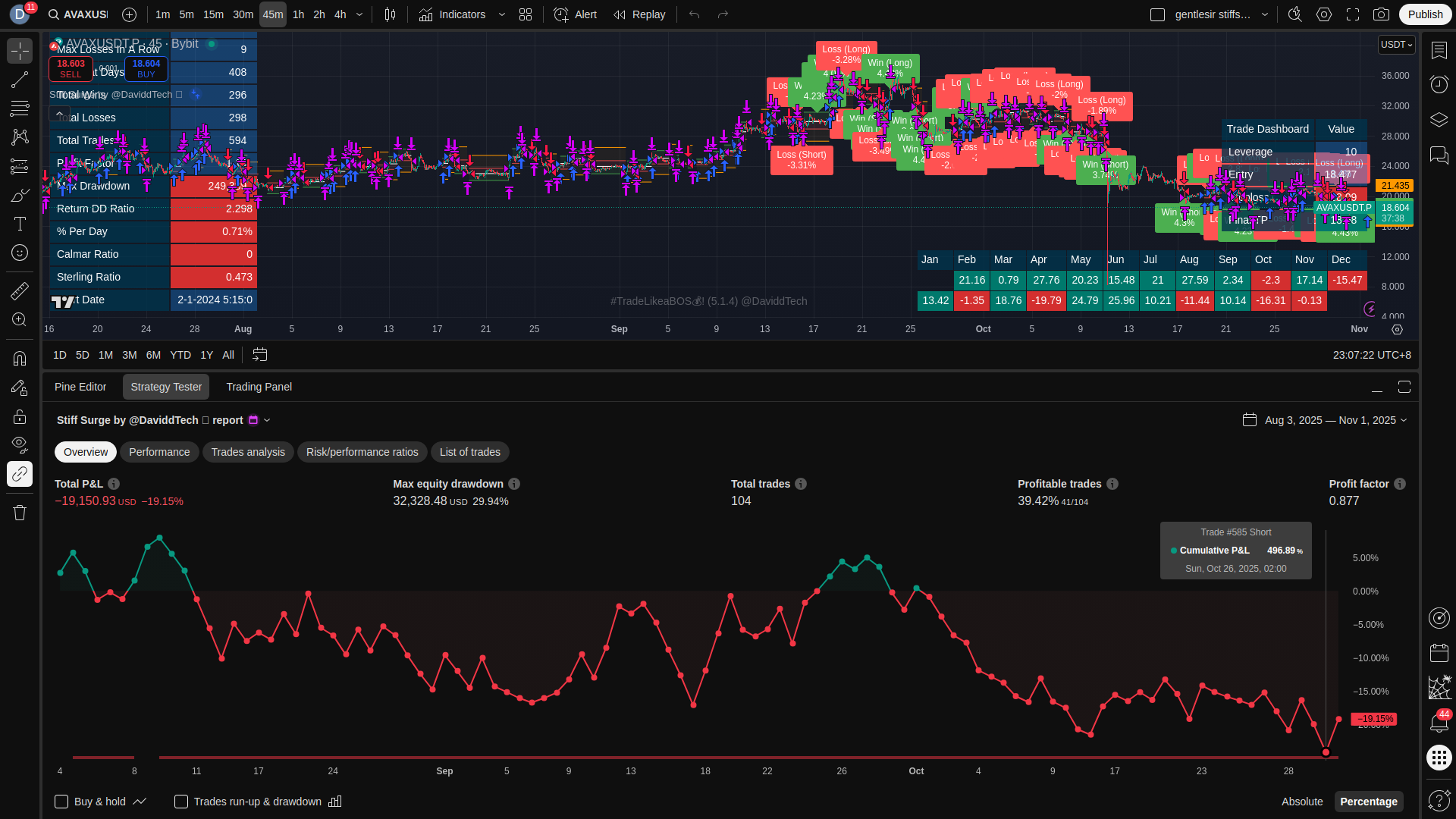Check Trades run-up & drawdown option

tap(181, 802)
